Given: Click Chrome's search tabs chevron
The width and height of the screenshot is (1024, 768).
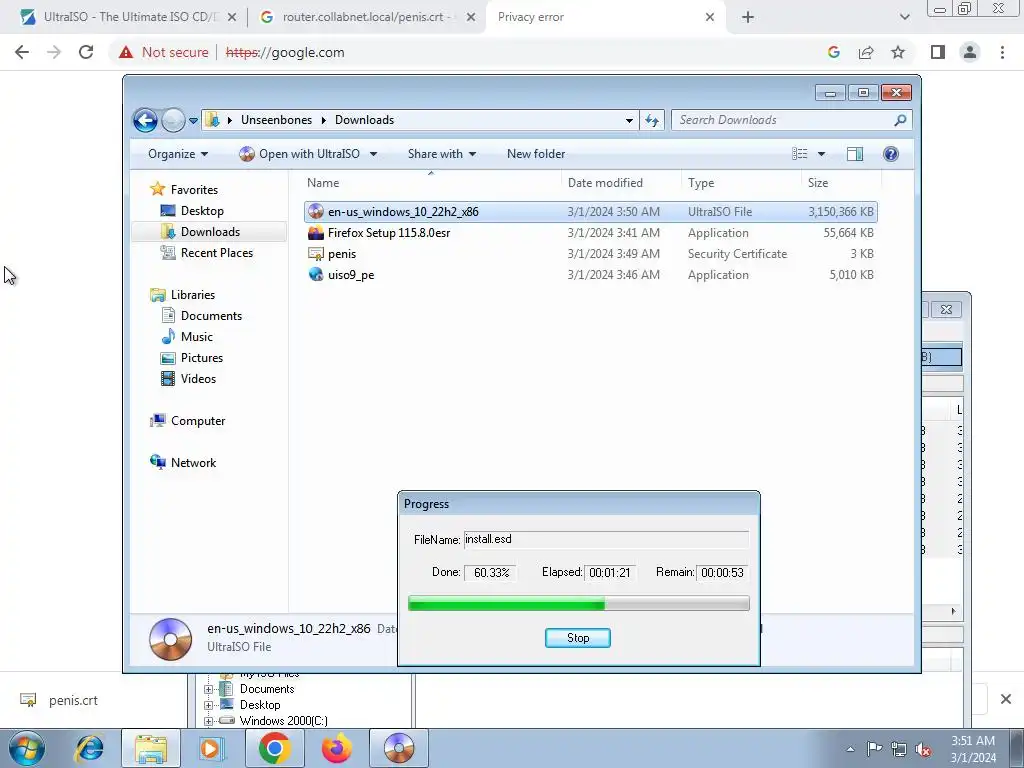Looking at the screenshot, I should [x=904, y=17].
